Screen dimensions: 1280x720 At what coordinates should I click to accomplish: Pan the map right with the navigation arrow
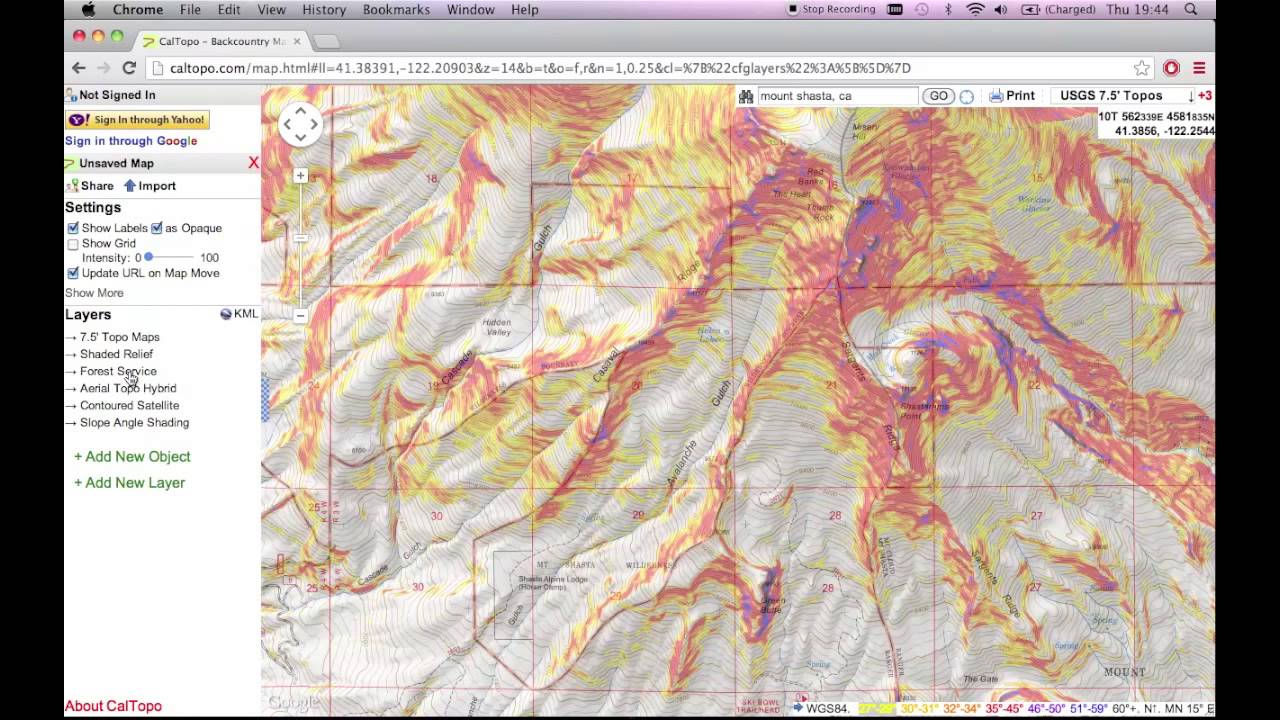point(314,125)
